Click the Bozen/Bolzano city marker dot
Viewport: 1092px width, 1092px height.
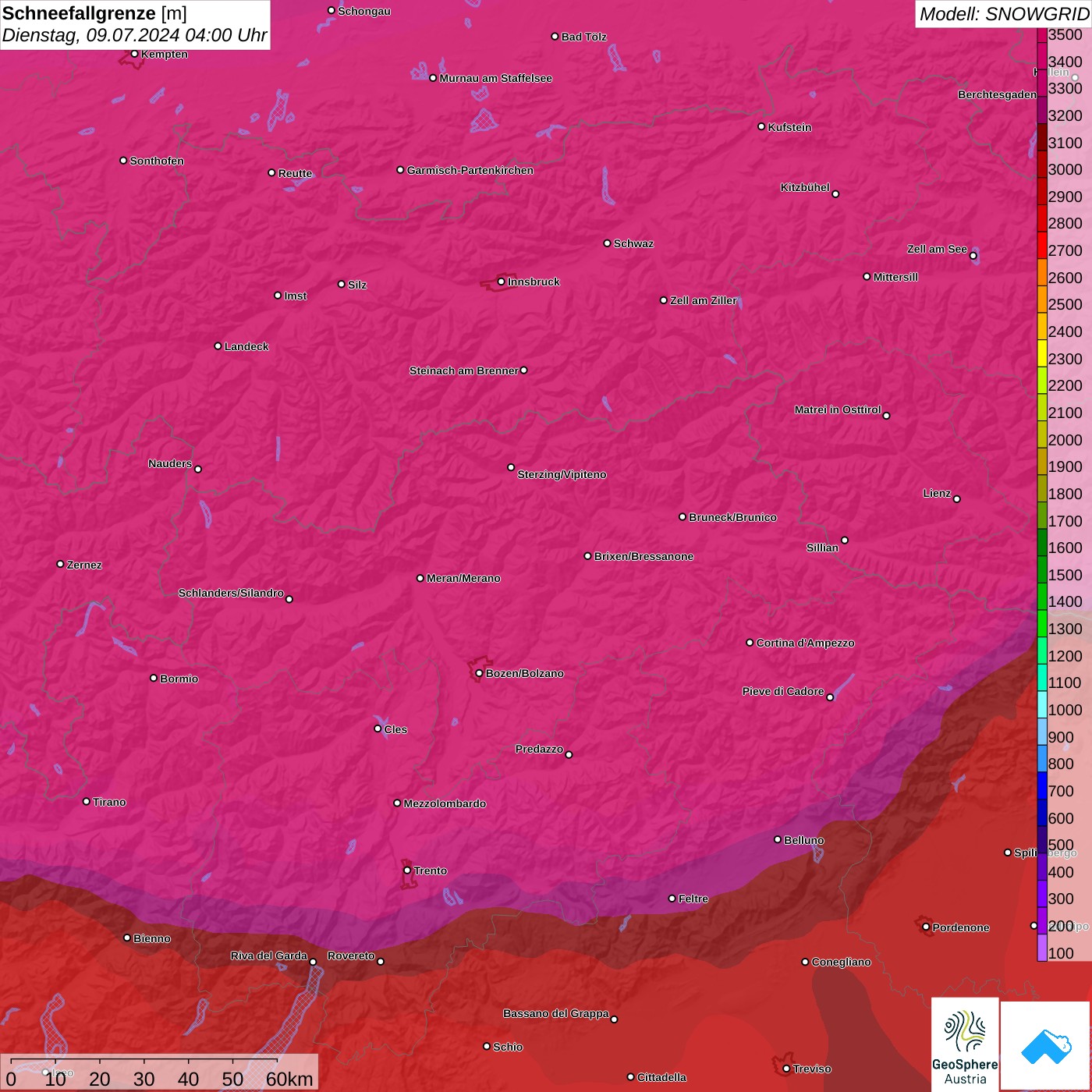[479, 673]
